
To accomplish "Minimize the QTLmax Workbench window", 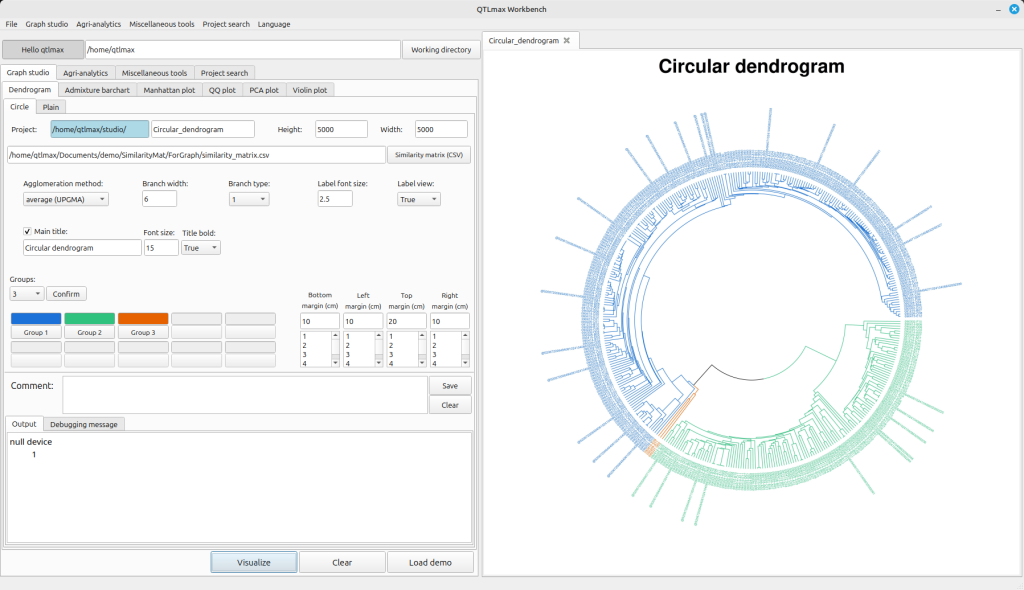I will (998, 9).
